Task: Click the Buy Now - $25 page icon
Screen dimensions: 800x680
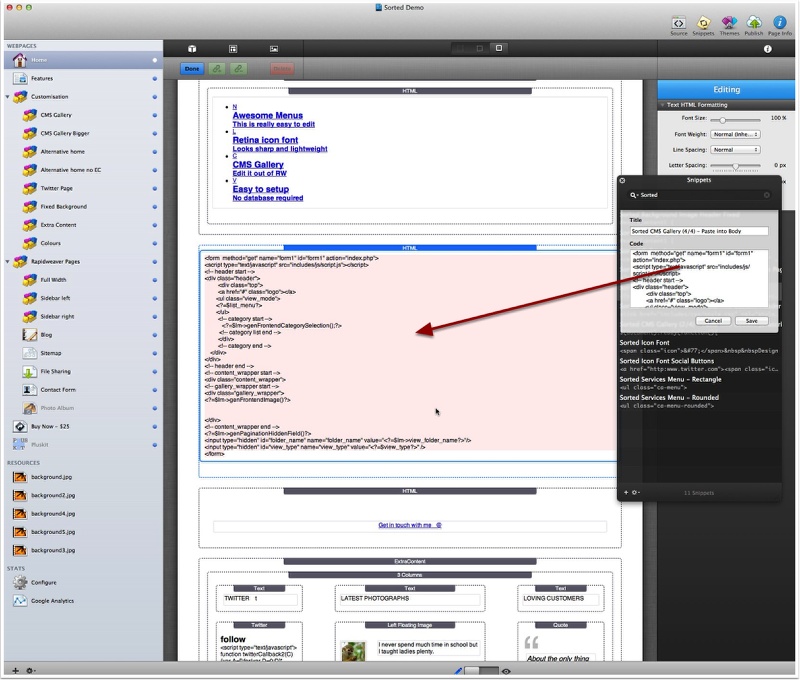Action: 20,426
